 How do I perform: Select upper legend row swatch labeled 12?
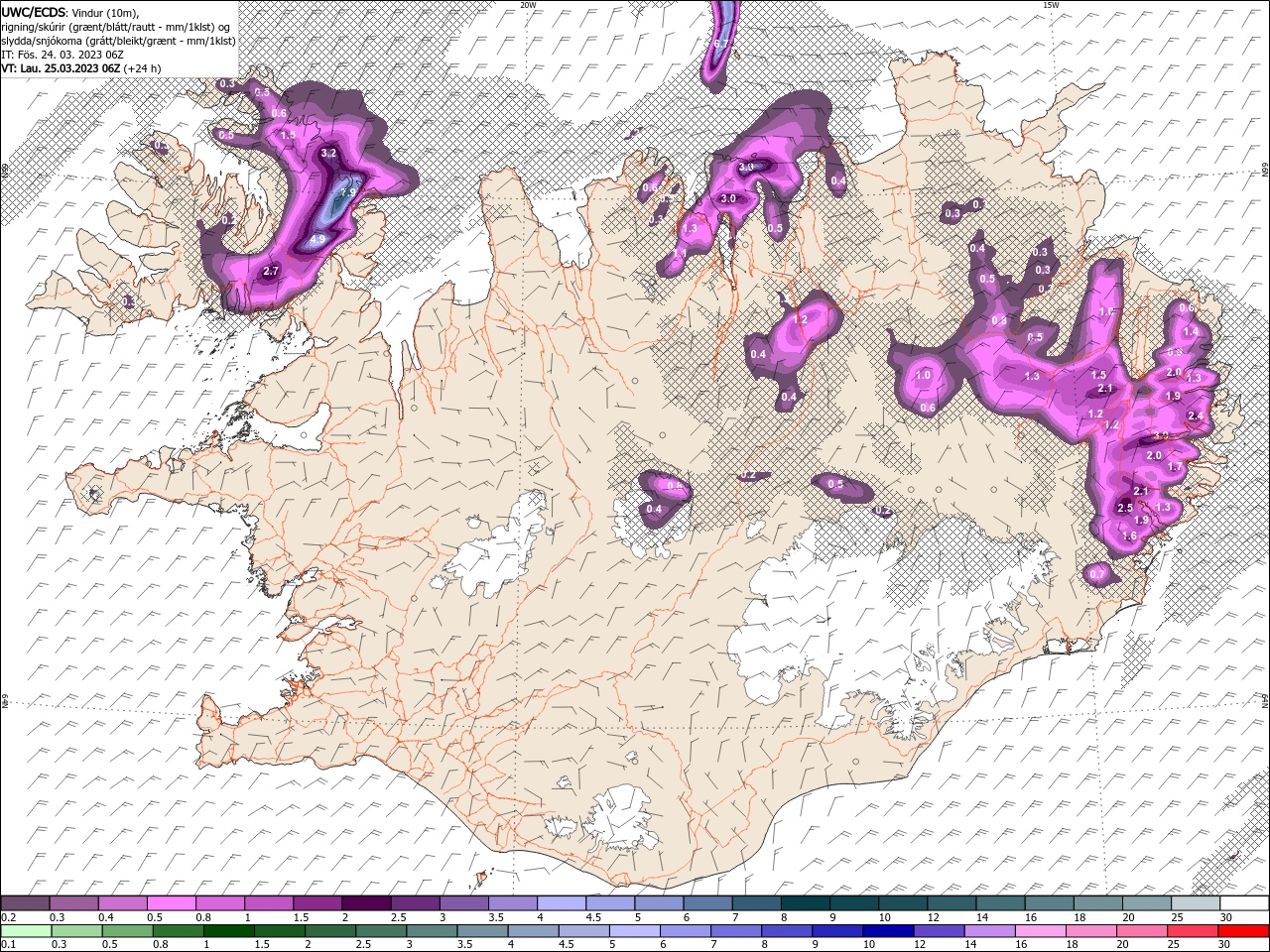952,903
